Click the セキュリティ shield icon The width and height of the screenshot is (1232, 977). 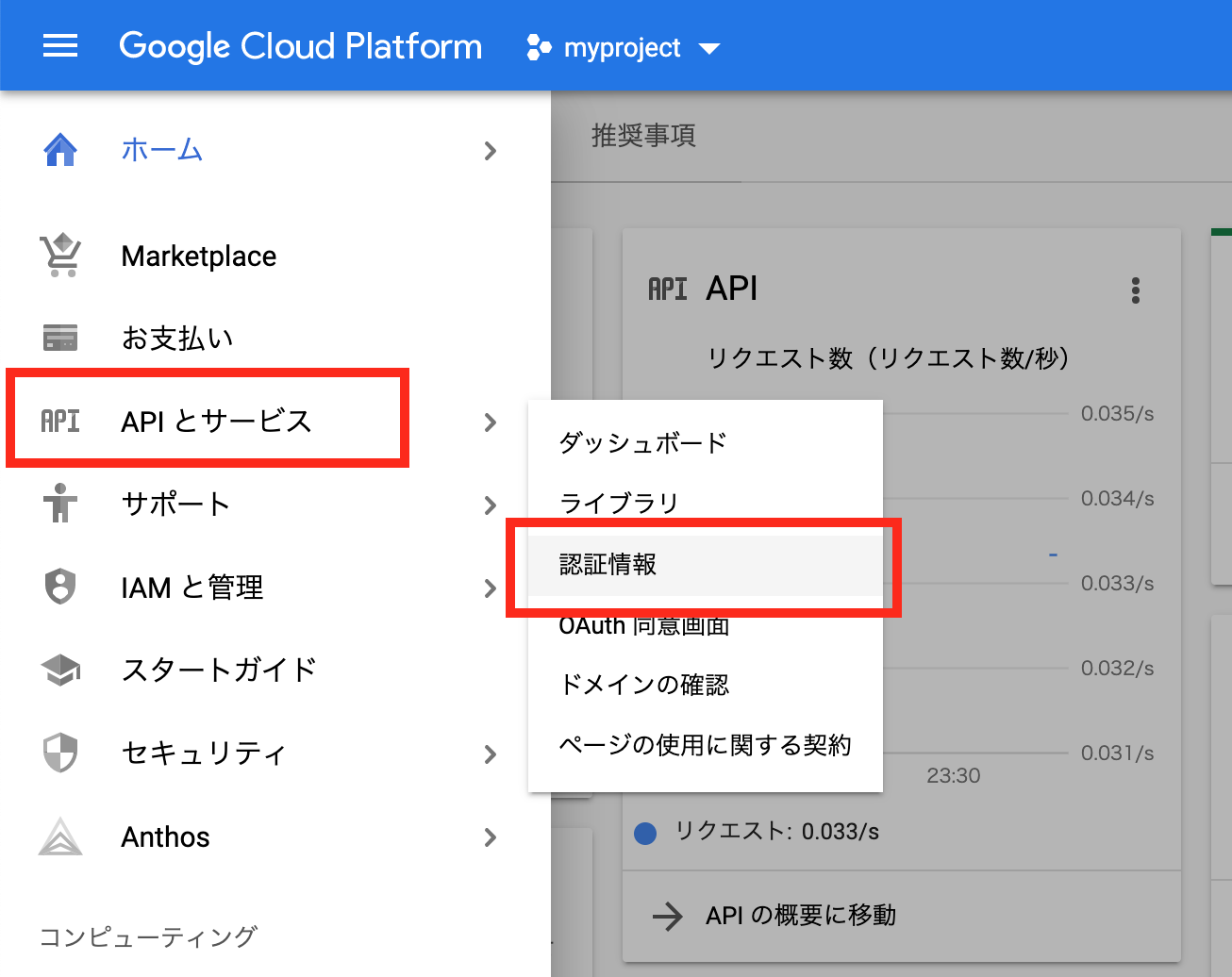click(x=60, y=753)
